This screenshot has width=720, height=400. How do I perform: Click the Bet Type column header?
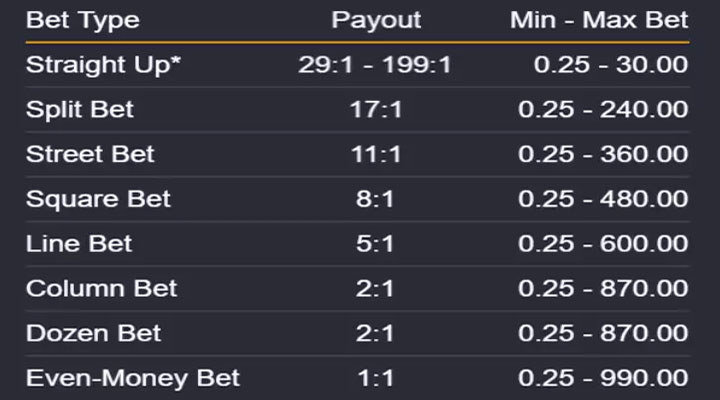coord(83,20)
